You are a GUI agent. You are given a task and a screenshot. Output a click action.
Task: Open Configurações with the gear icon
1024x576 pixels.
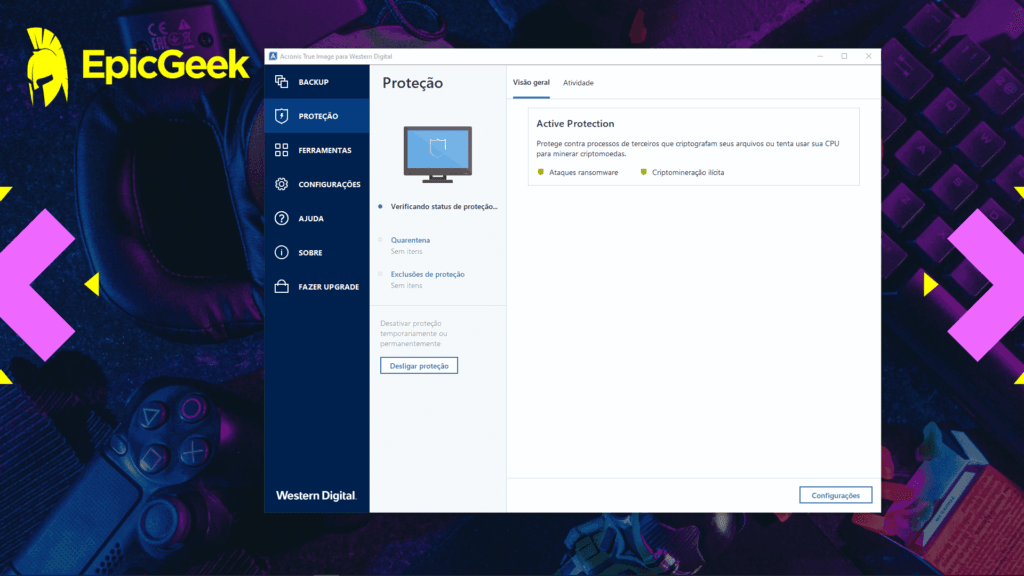283,184
